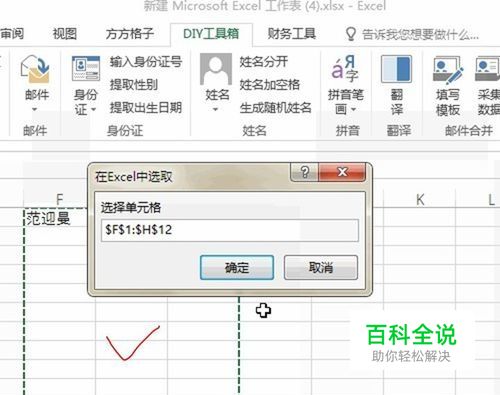Click the 拼音笔画 icon
Viewport: 500px width, 395px height.
click(345, 69)
